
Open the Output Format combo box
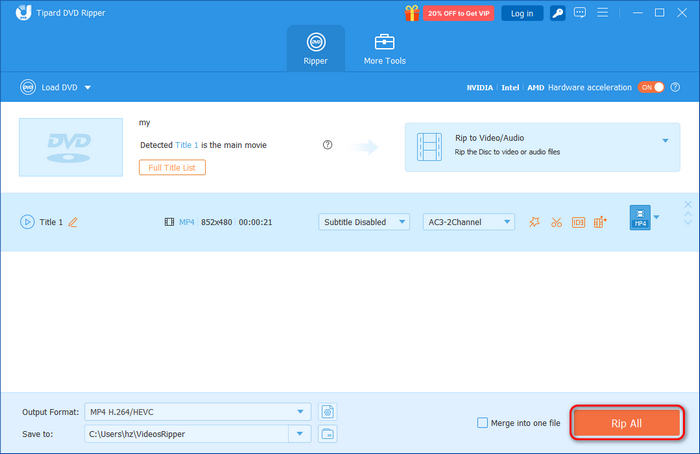[197, 411]
